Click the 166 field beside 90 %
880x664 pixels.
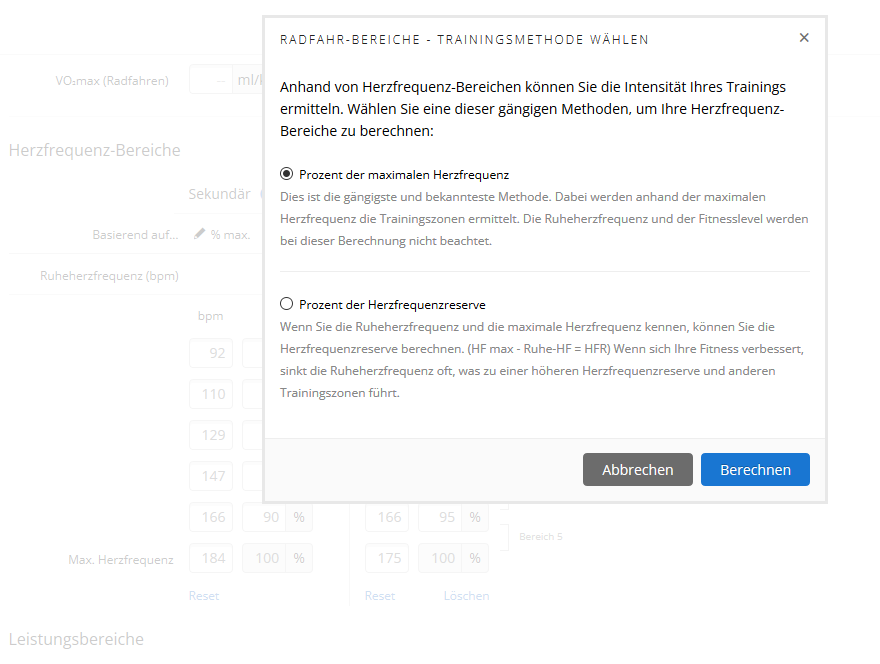coord(212,517)
